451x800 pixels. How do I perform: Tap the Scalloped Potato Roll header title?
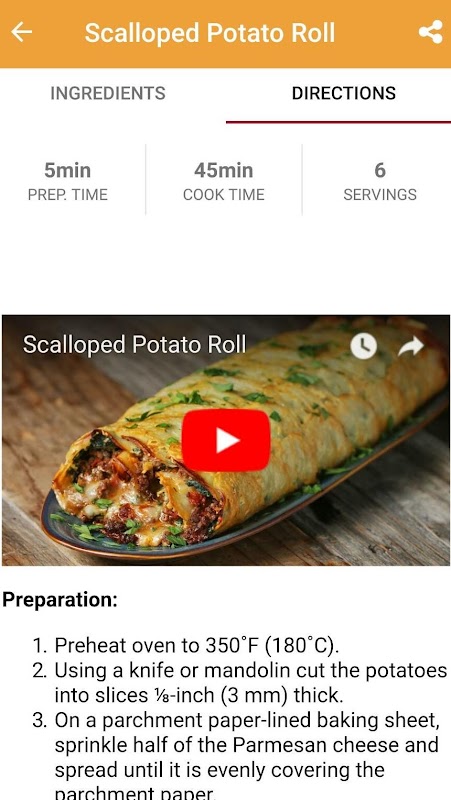click(x=210, y=33)
